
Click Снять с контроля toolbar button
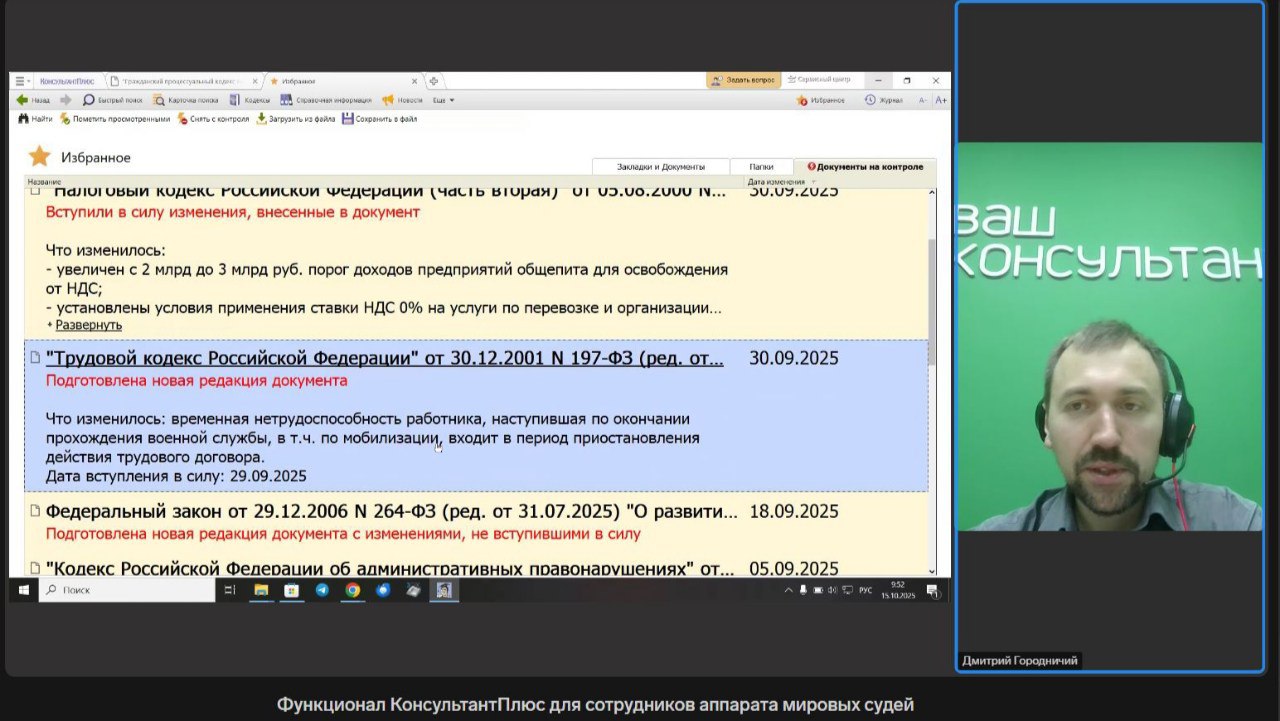pos(183,119)
